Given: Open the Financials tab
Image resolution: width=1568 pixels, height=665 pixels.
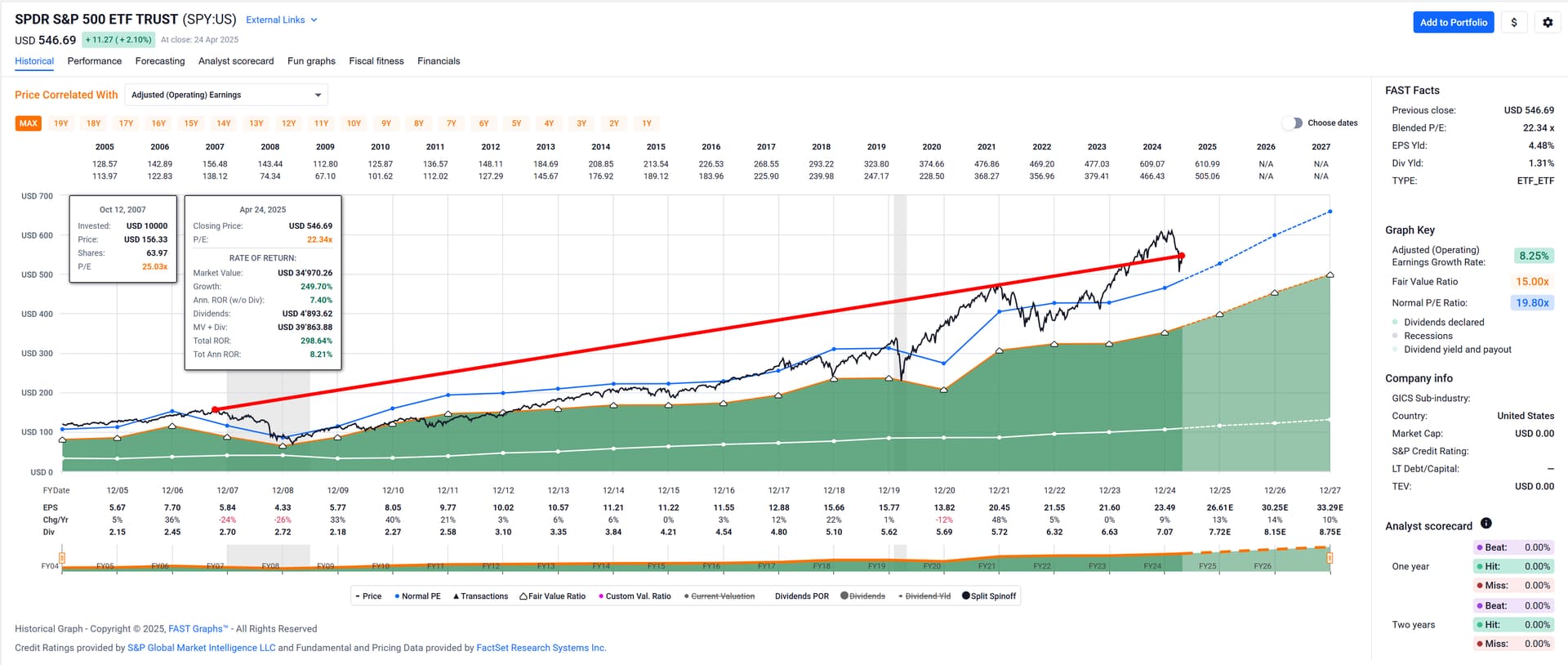Looking at the screenshot, I should pyautogui.click(x=439, y=61).
